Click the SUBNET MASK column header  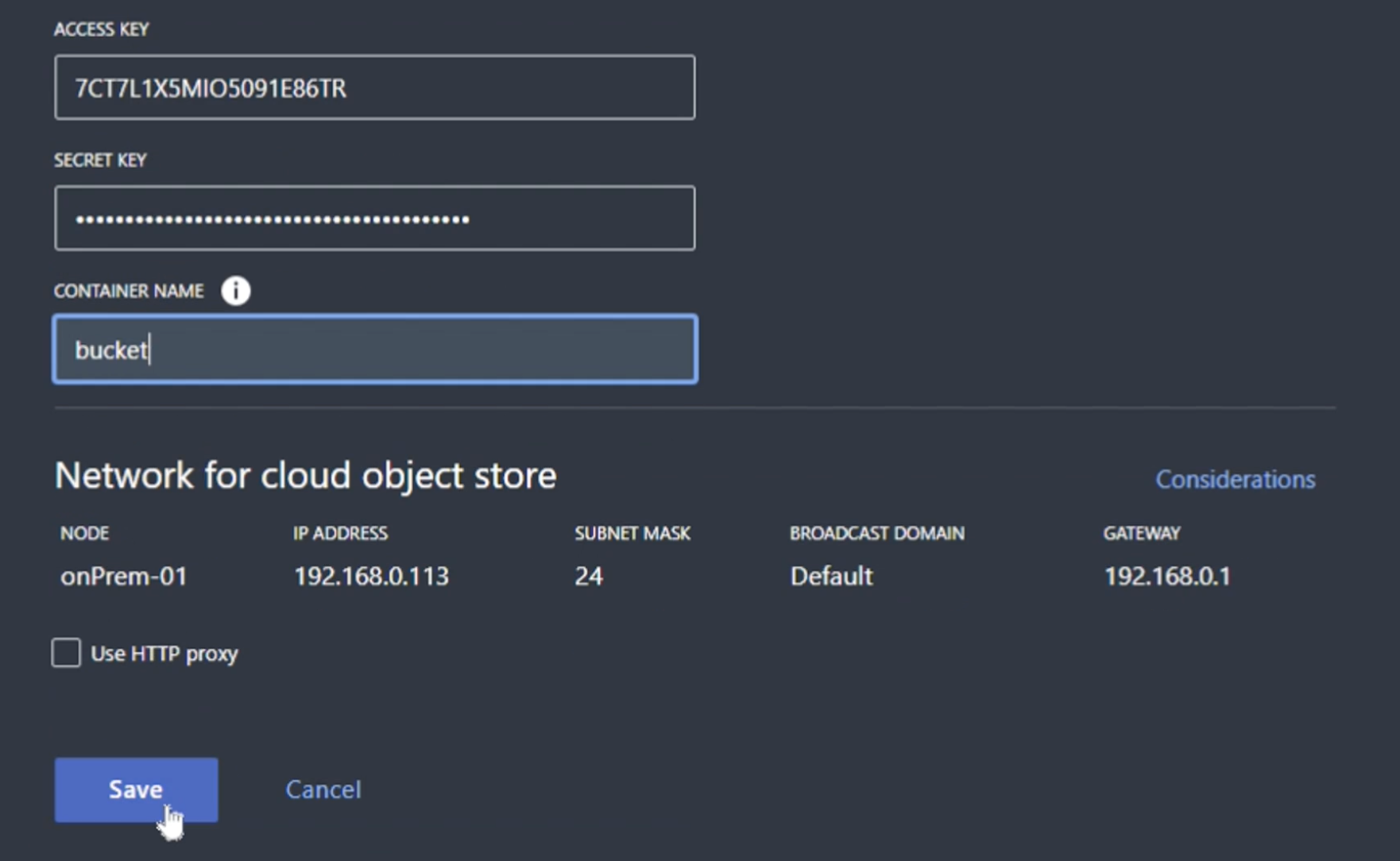(x=632, y=533)
